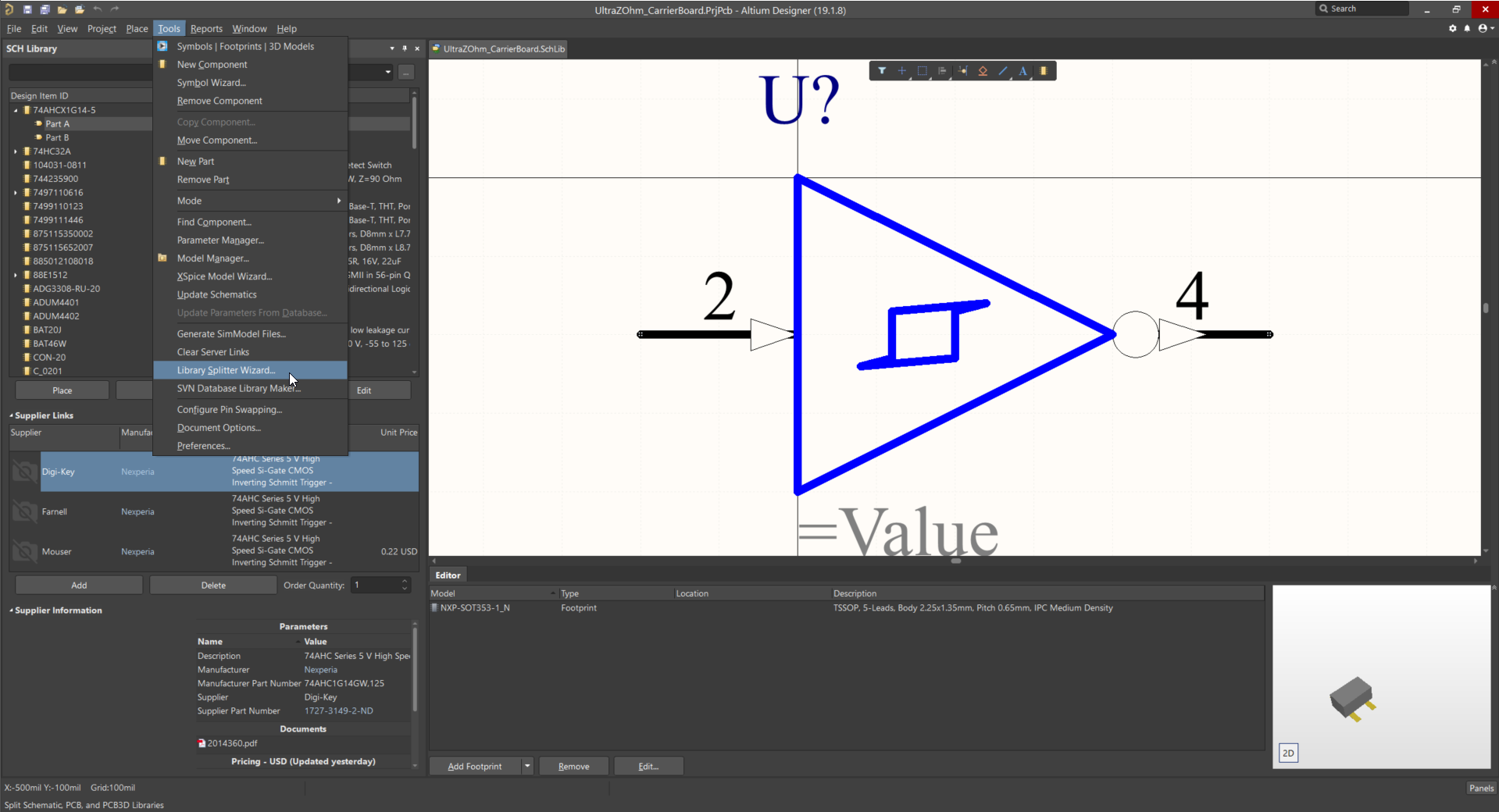This screenshot has width=1499, height=812.
Task: Select the Place Pin tool
Action: click(962, 71)
